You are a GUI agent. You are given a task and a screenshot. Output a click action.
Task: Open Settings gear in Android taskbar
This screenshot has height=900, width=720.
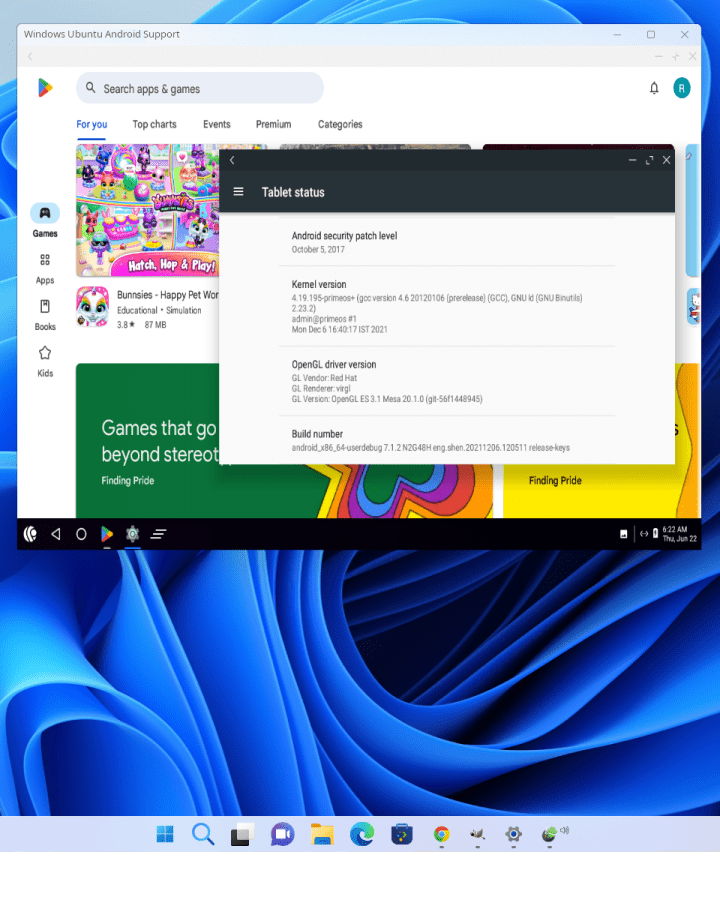click(132, 534)
